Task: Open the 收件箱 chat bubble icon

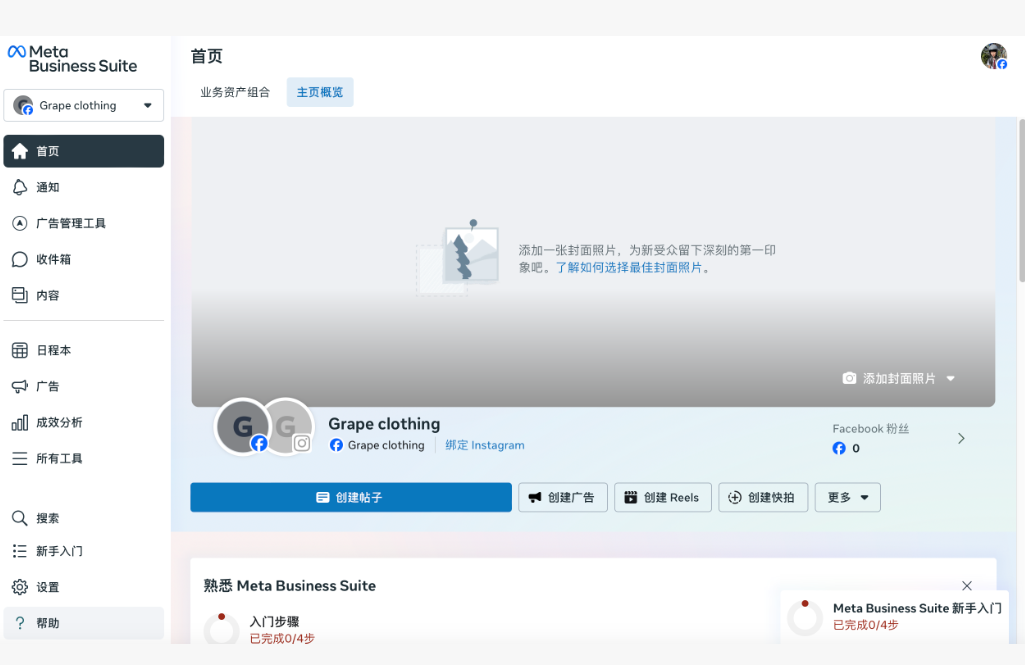Action: [x=19, y=260]
